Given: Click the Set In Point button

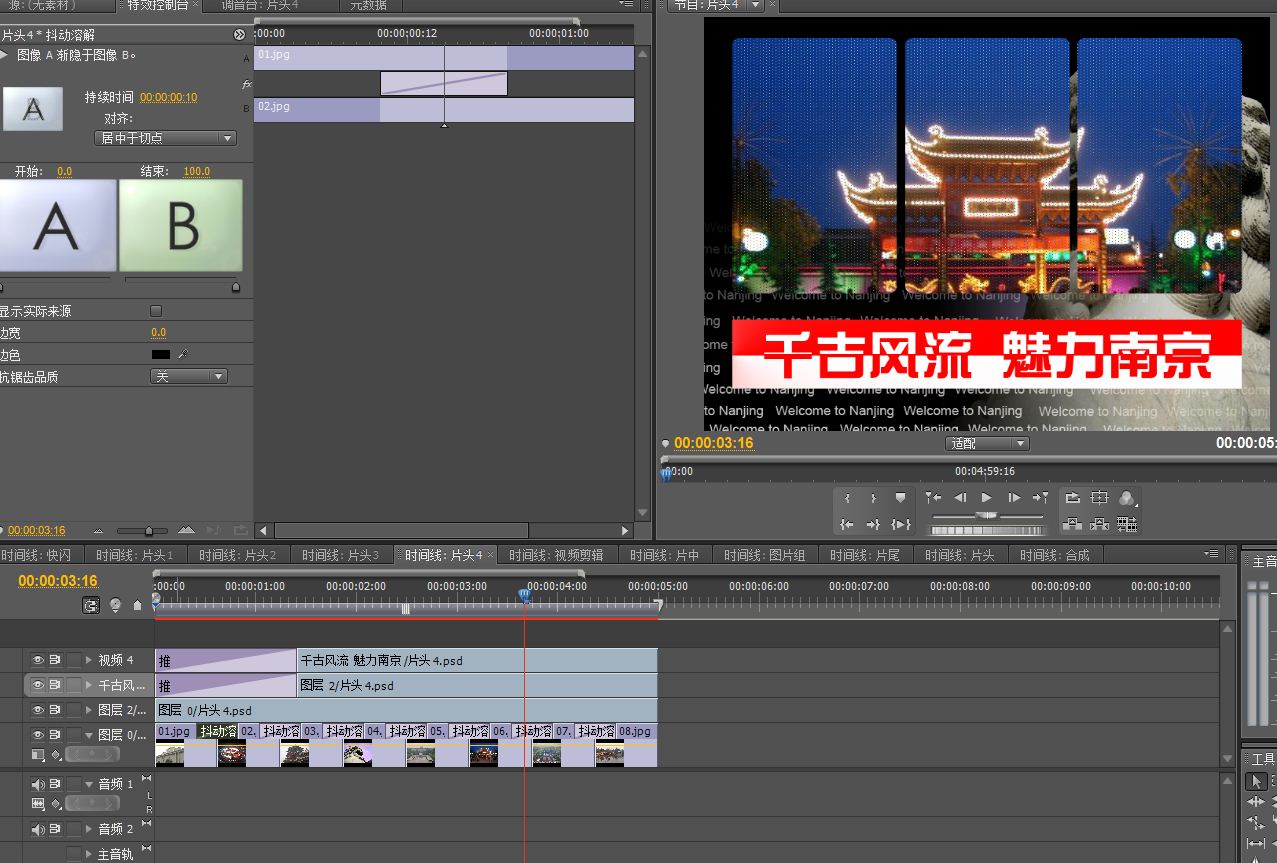Looking at the screenshot, I should coord(848,497).
